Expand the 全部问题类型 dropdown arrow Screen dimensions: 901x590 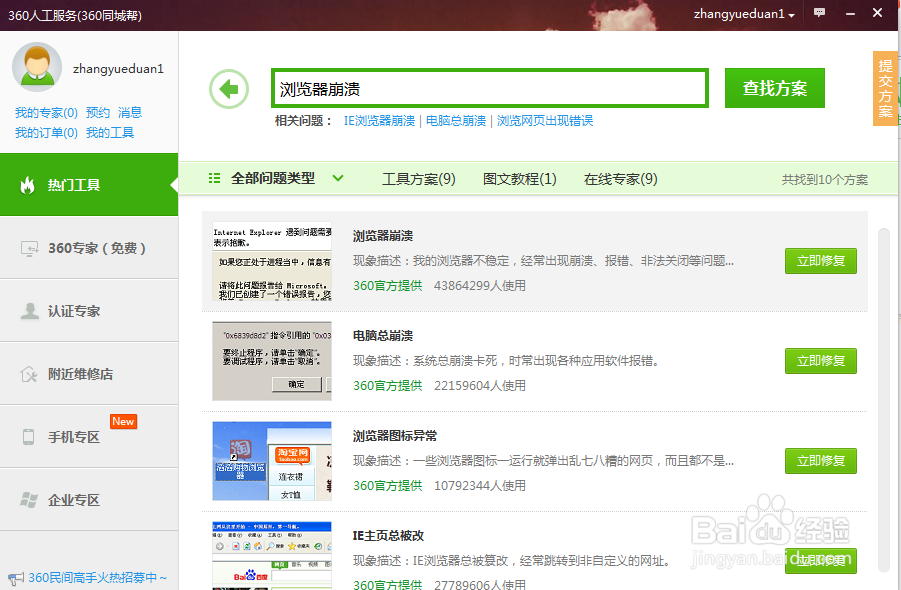pyautogui.click(x=338, y=178)
